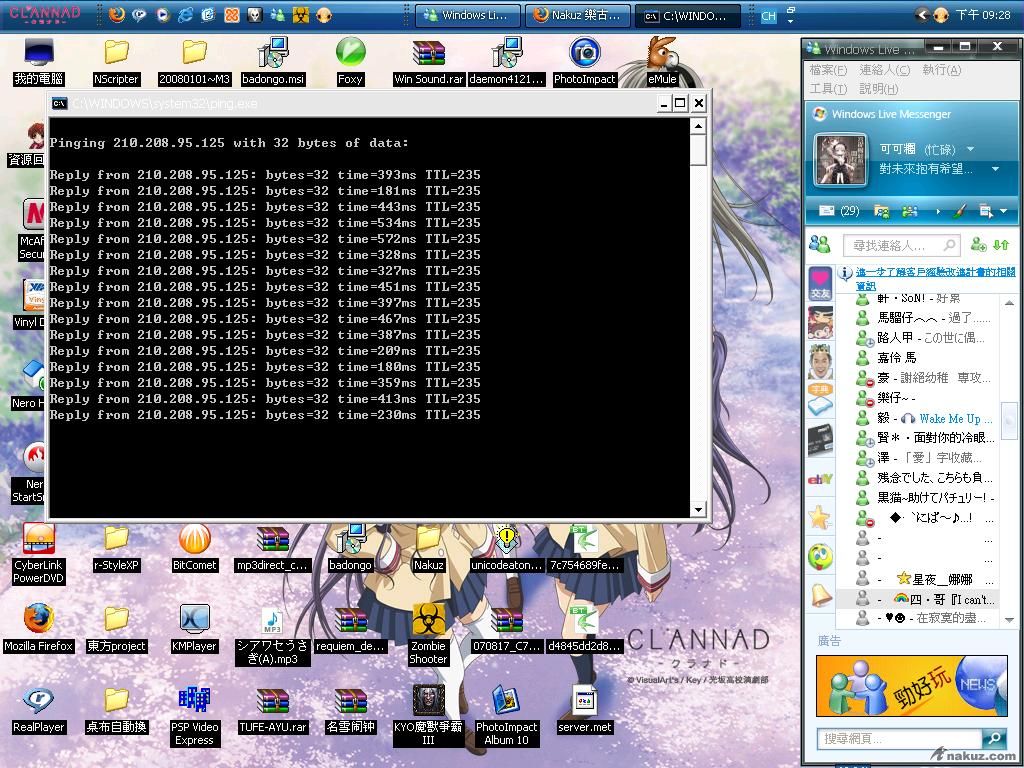Open the KMPlayer desktop icon

coord(194,628)
